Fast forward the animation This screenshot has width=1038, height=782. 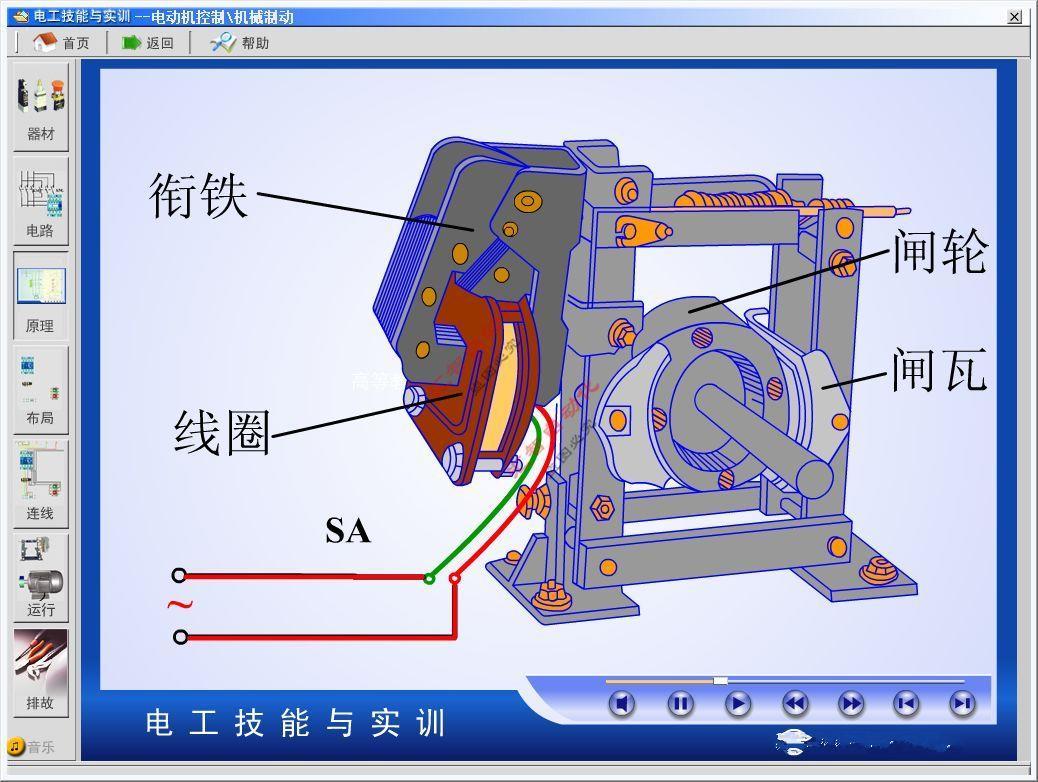[x=851, y=704]
